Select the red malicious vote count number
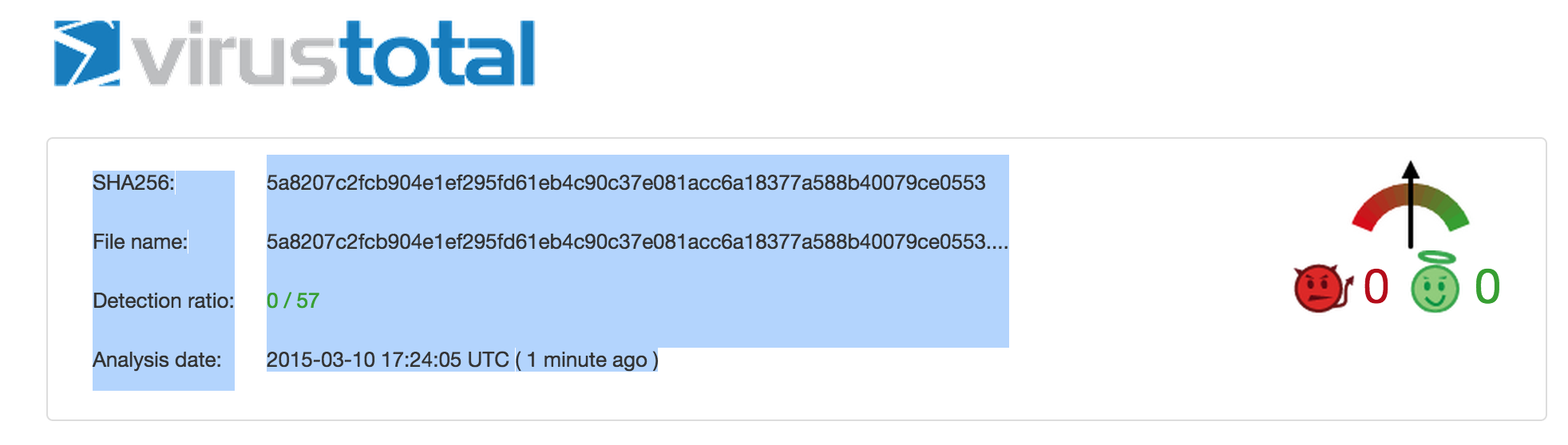 coord(1376,287)
